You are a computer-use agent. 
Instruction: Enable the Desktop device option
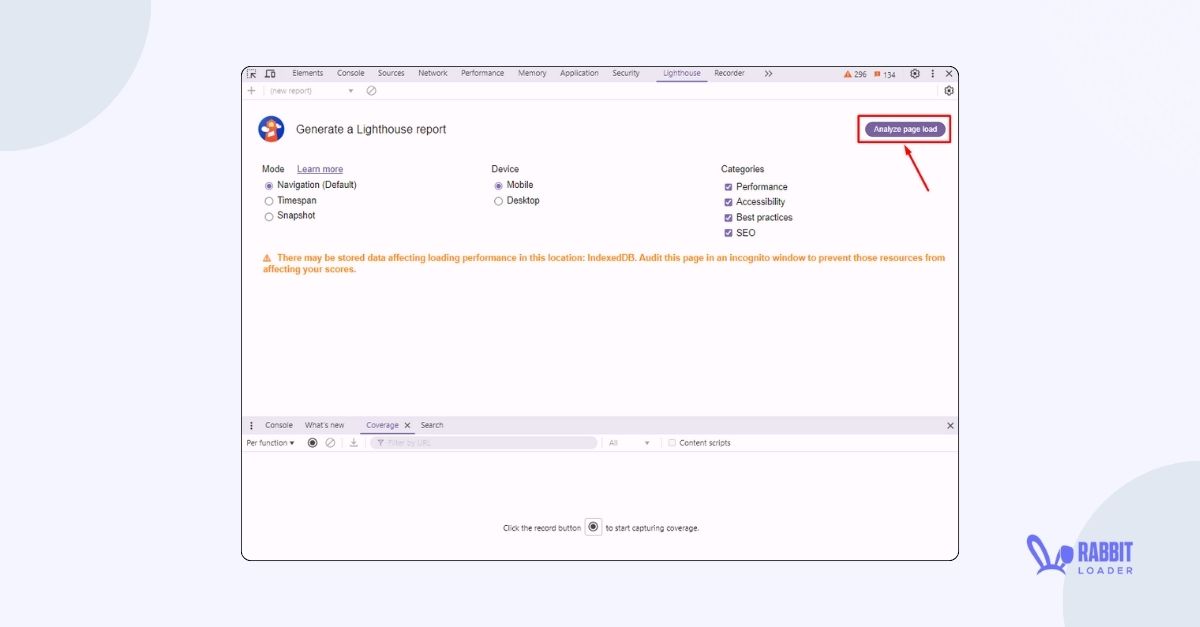pyautogui.click(x=498, y=200)
